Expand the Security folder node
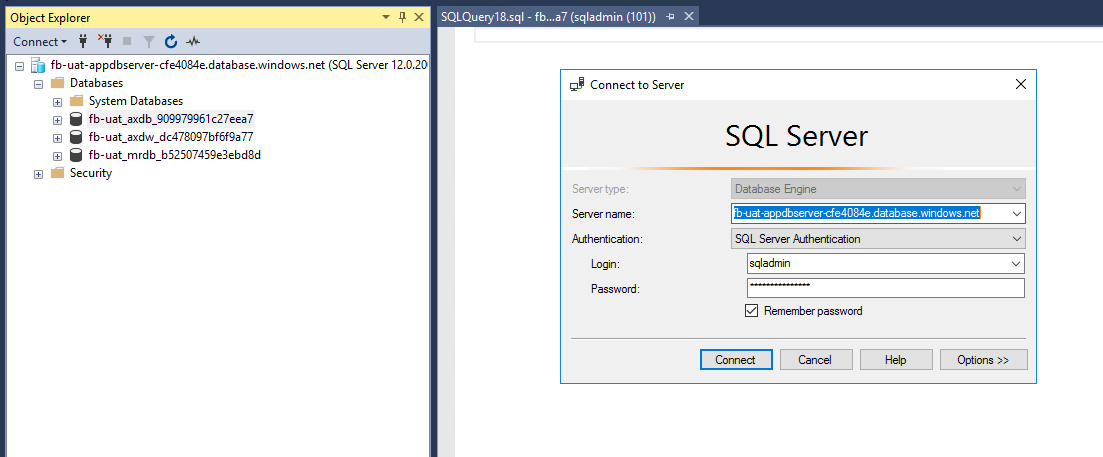1103x457 pixels. click(x=39, y=174)
